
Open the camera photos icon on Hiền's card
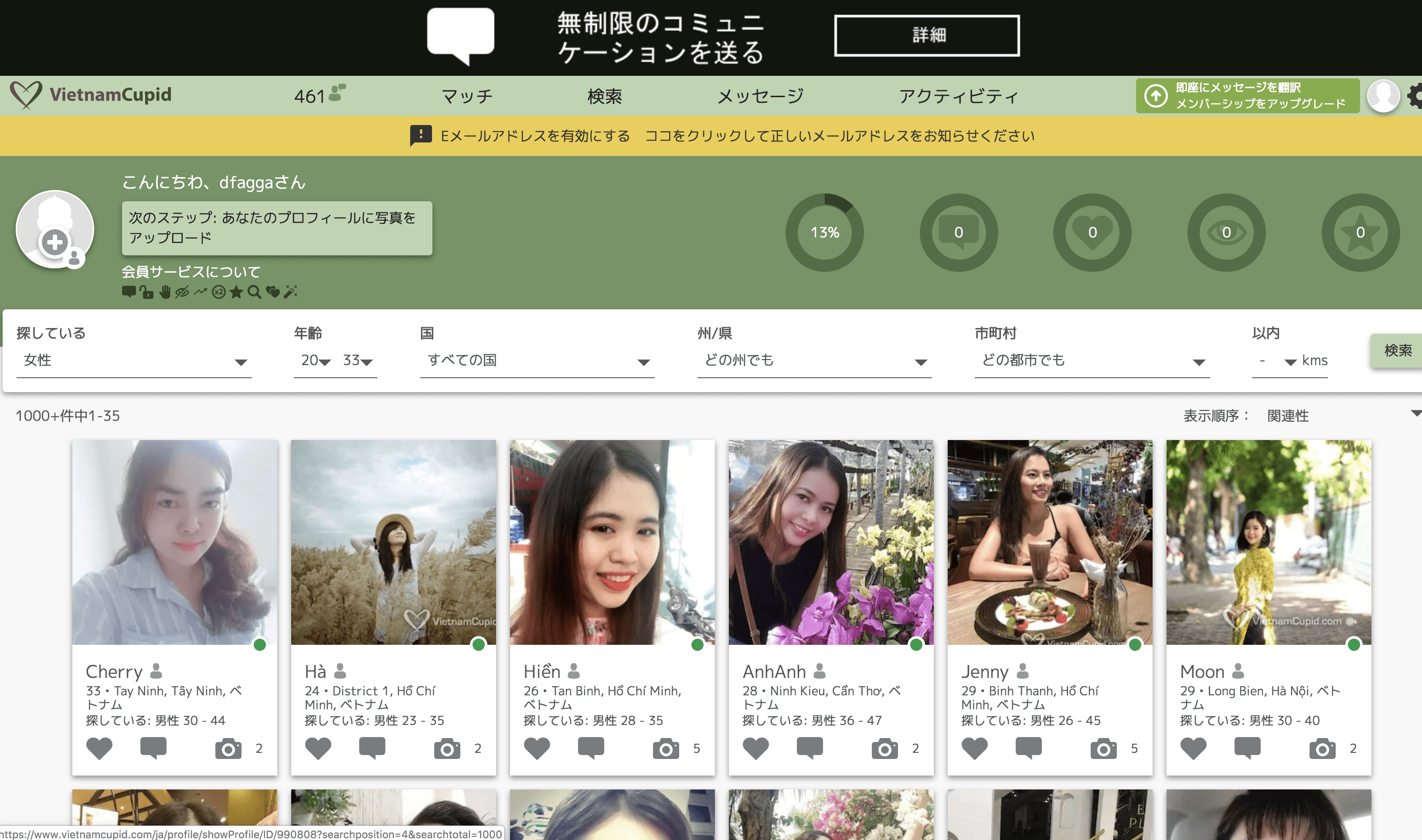pyautogui.click(x=665, y=749)
